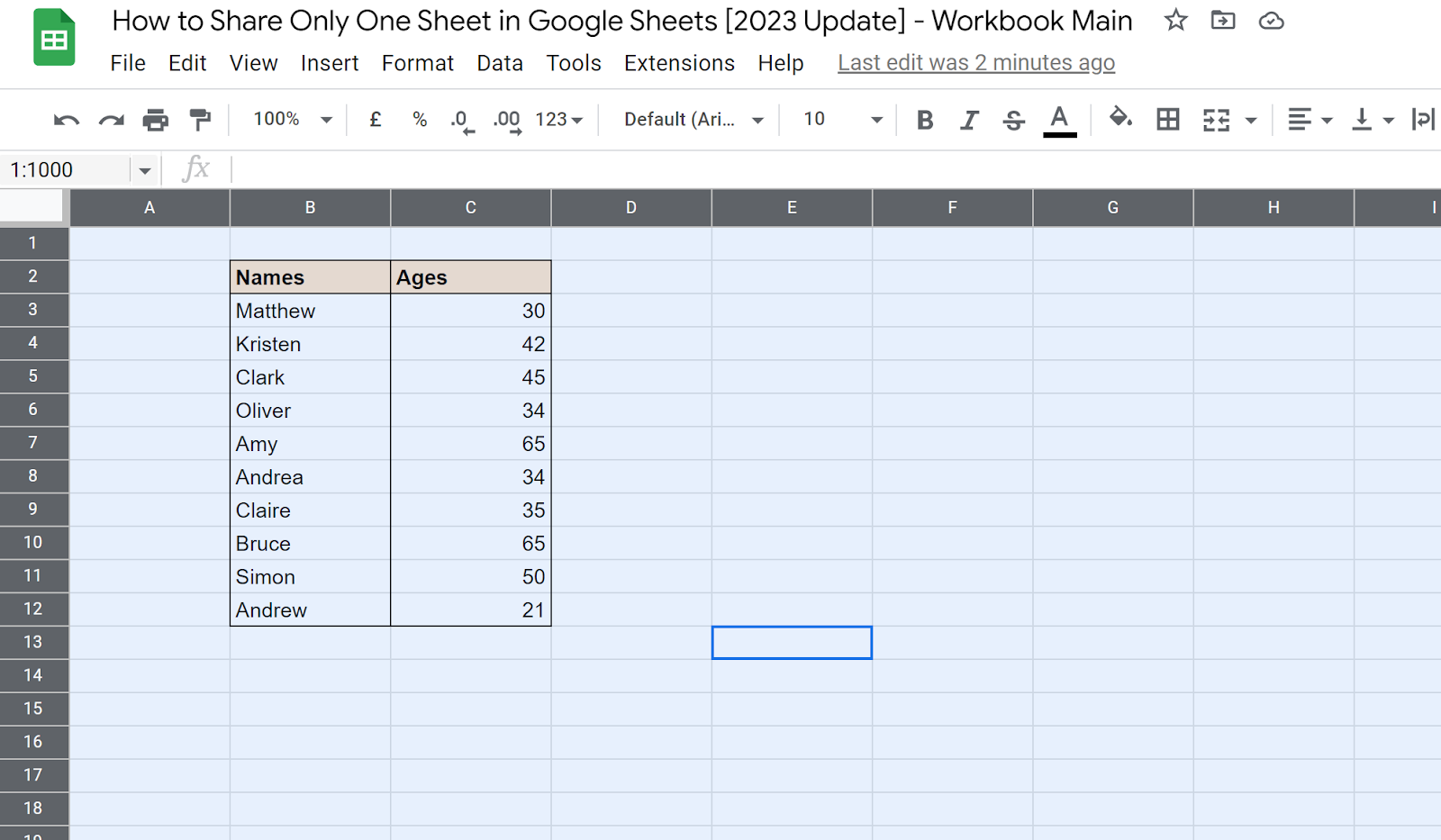Select the Paint format tool
1441x840 pixels.
[x=200, y=119]
